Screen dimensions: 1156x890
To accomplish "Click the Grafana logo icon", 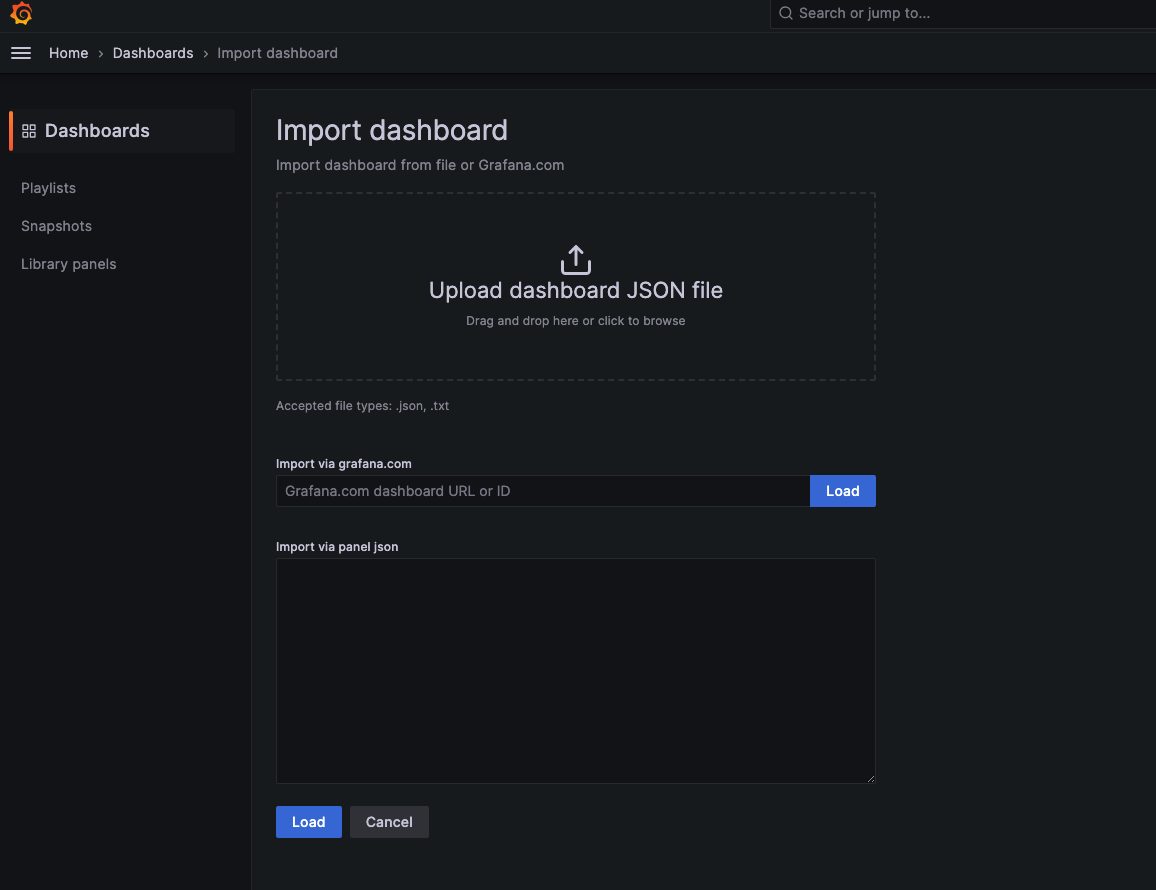I will click(21, 14).
